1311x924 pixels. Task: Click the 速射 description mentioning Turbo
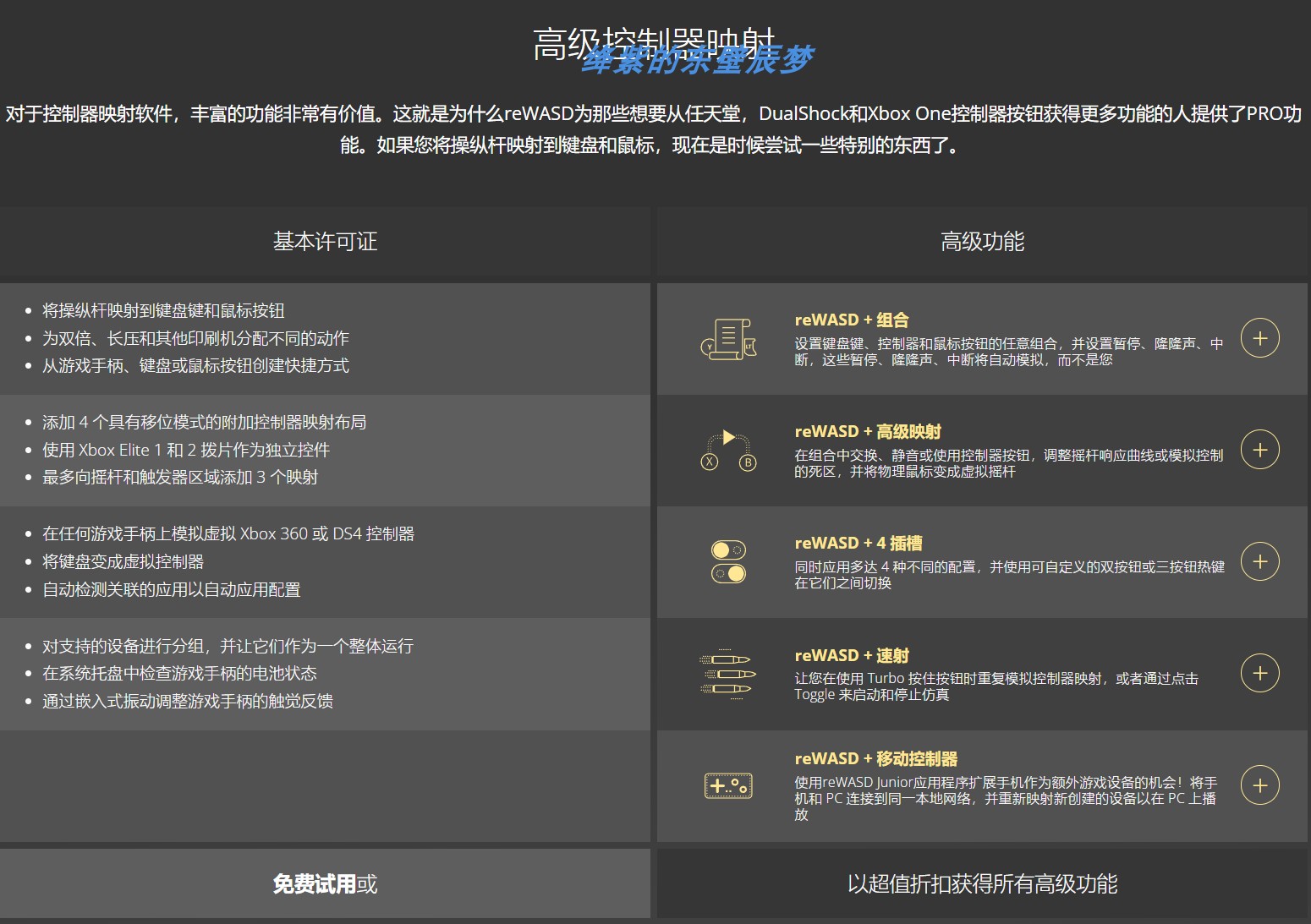pos(996,686)
